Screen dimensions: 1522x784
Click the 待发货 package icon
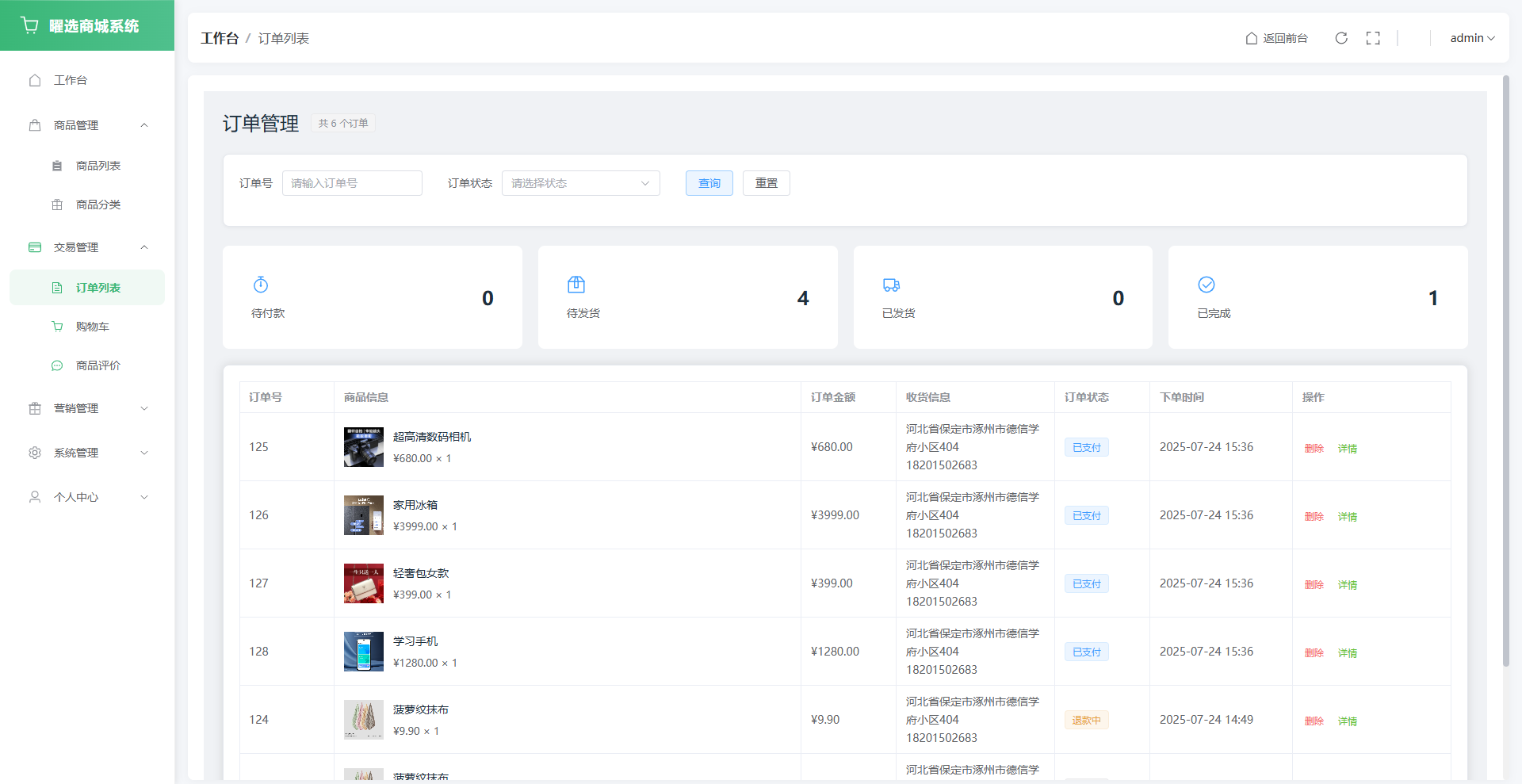tap(576, 285)
